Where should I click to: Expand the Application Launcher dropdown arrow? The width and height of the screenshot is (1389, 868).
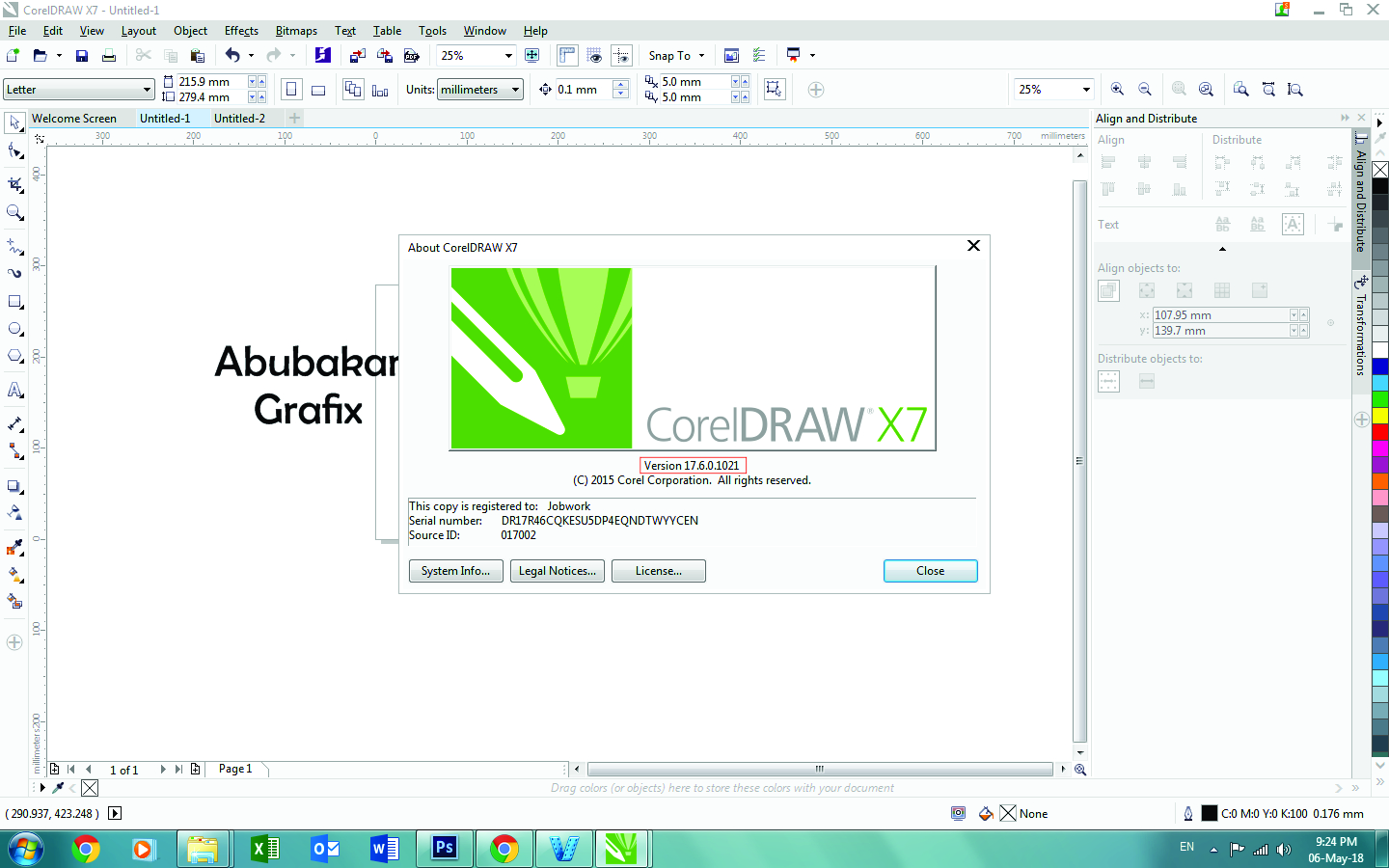point(812,56)
